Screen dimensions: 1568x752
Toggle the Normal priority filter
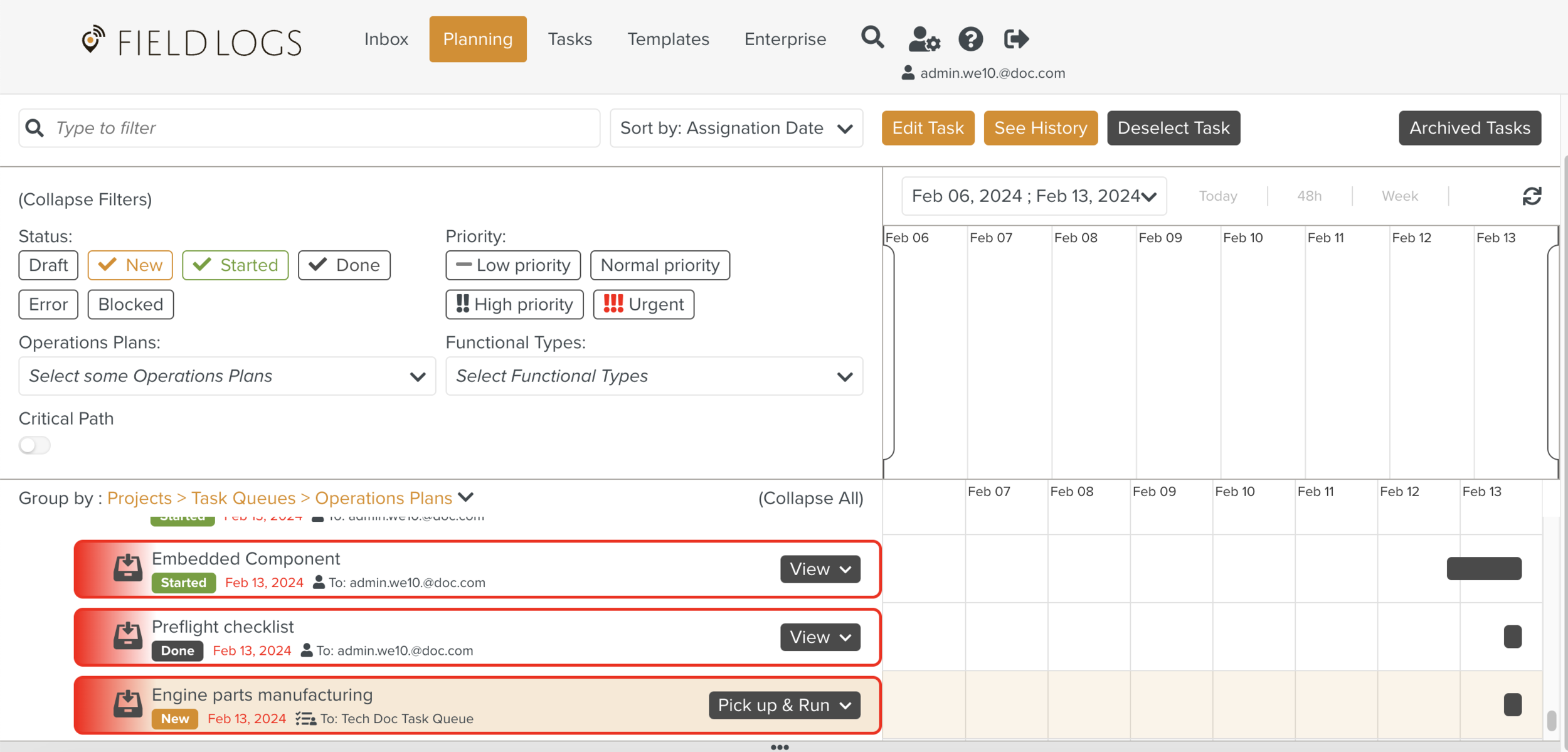(660, 265)
